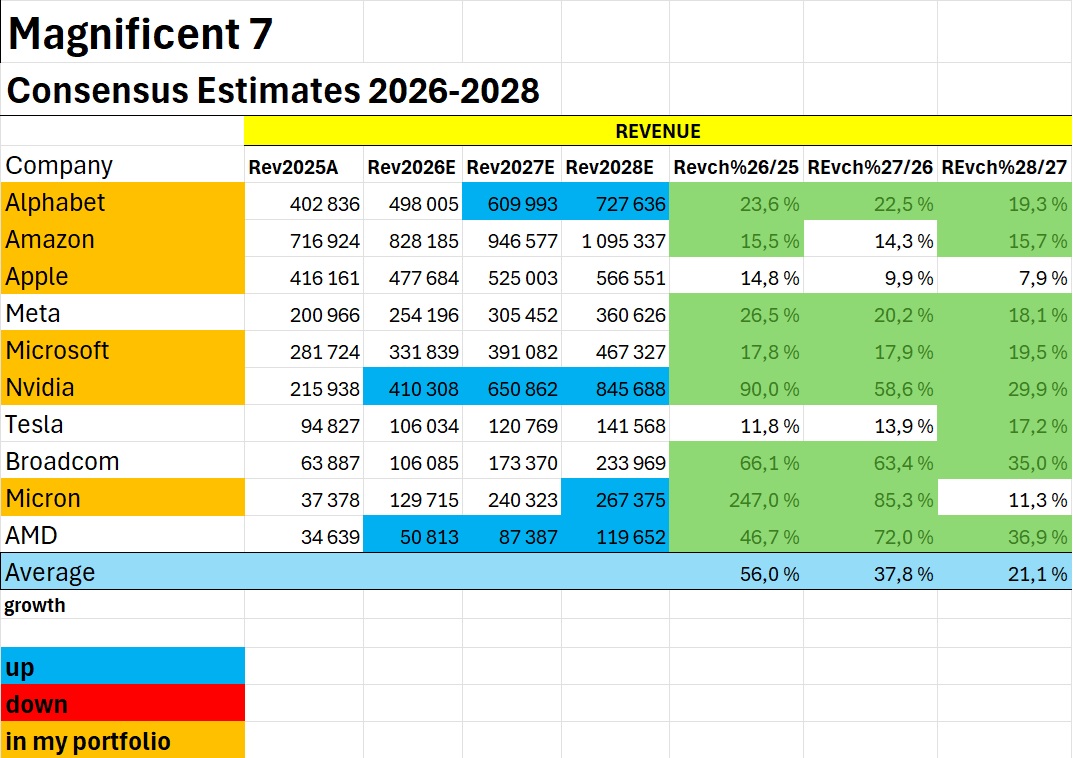Select Micron's growth value 247,0 %
This screenshot has height=758, width=1074.
coord(736,498)
